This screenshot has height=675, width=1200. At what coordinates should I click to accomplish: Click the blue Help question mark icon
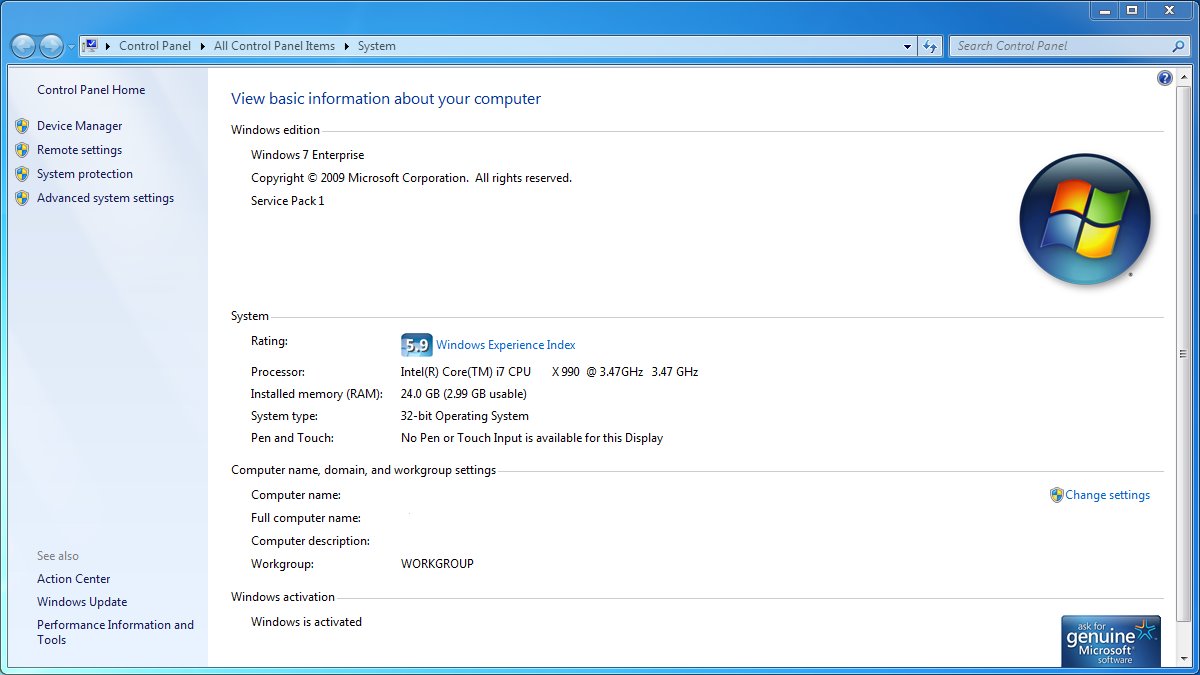1165,78
